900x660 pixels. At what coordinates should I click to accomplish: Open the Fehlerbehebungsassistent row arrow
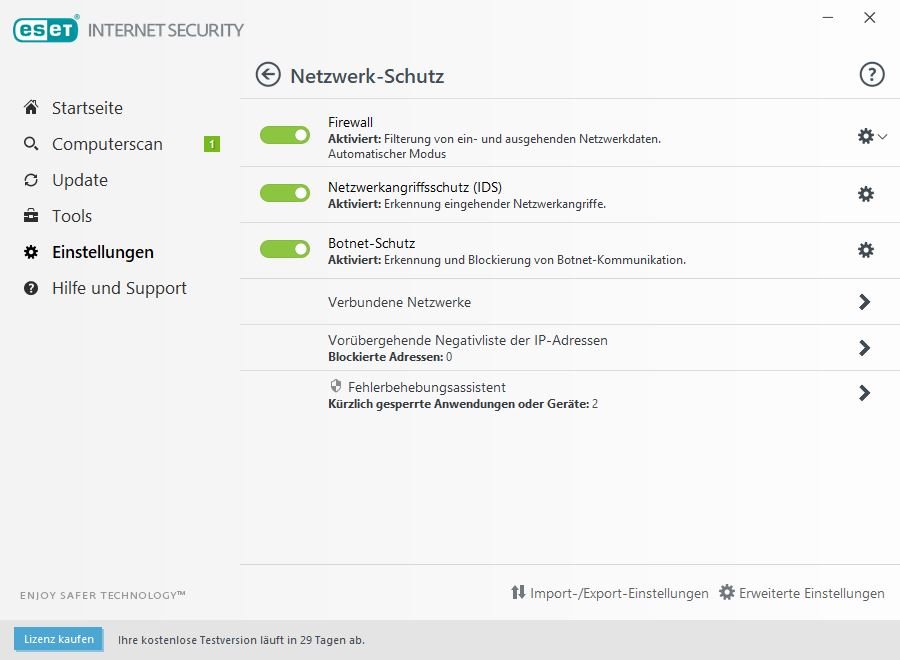pyautogui.click(x=865, y=394)
